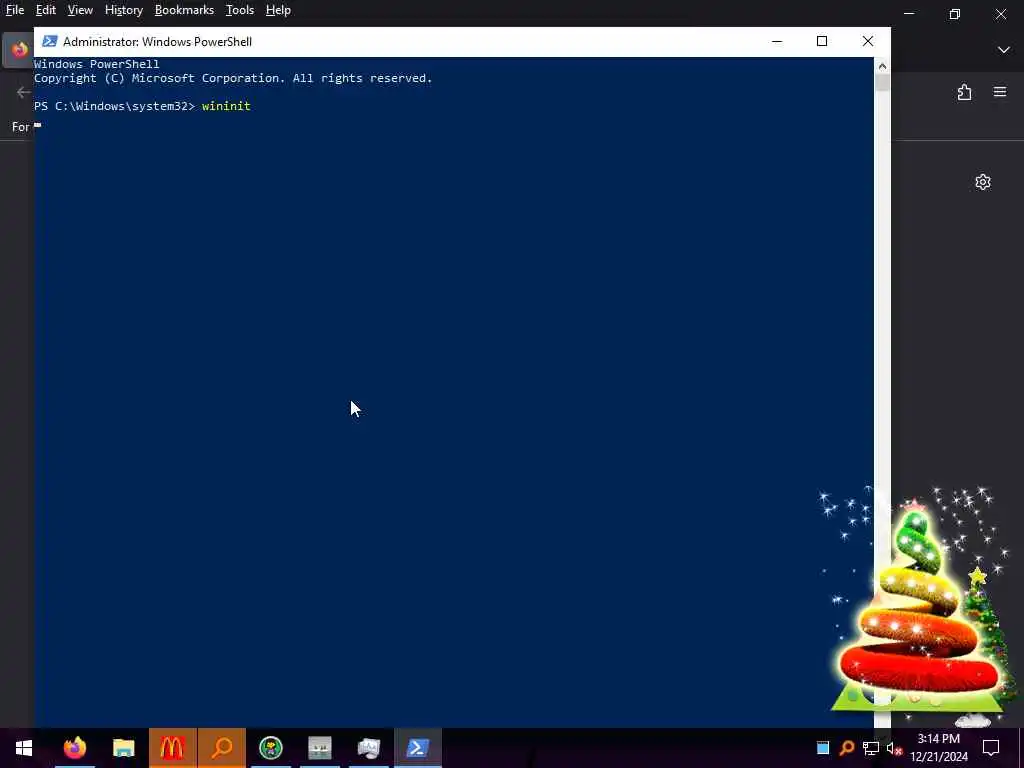Click the gray panel app taskbar icon
Image resolution: width=1024 pixels, height=768 pixels.
319,748
